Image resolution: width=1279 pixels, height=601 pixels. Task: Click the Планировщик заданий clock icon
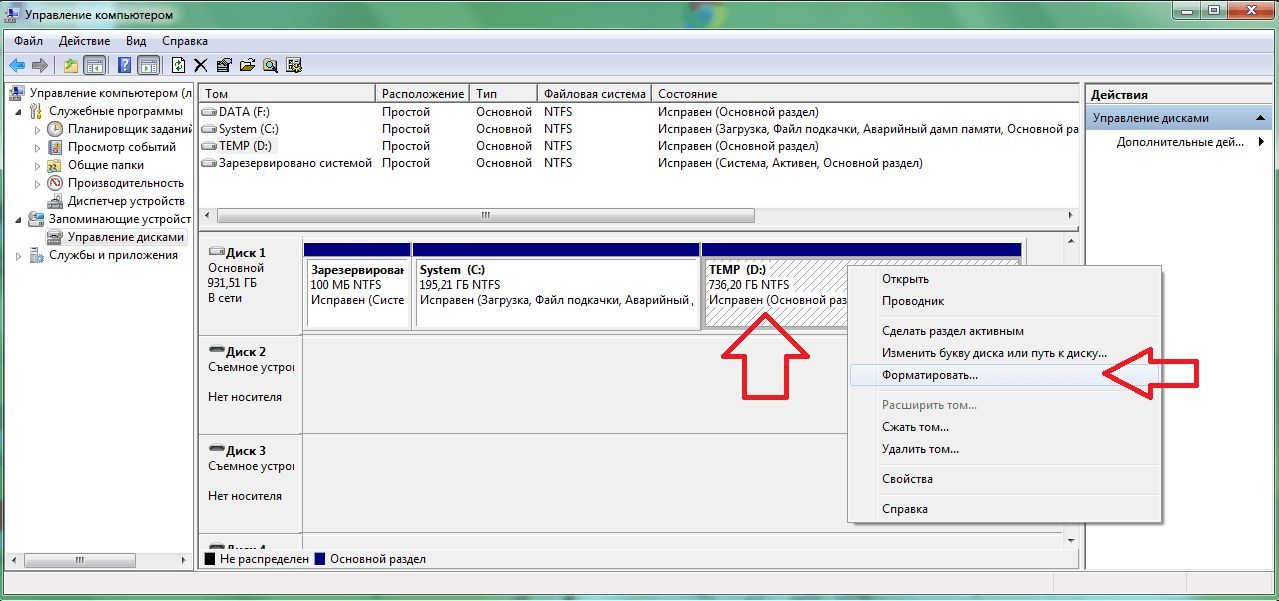tap(55, 129)
